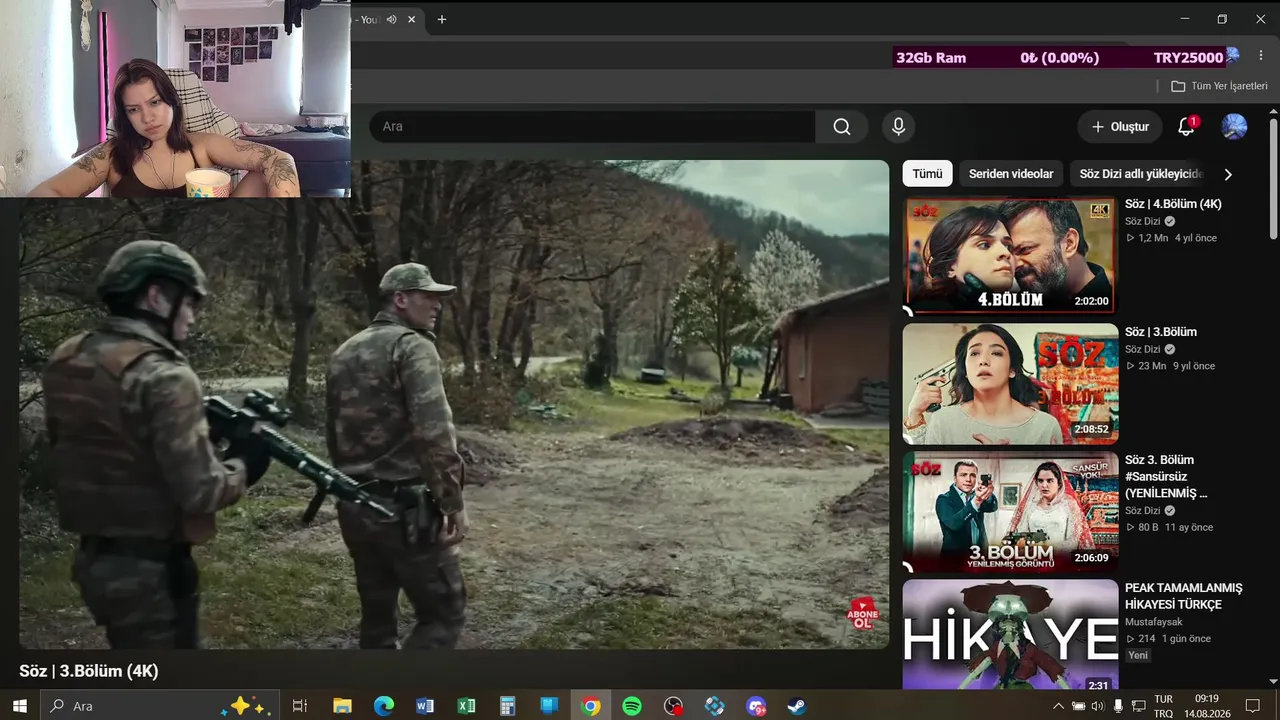Click the Abone Ol subscribe watermark in the video
1280x720 pixels.
tap(862, 613)
